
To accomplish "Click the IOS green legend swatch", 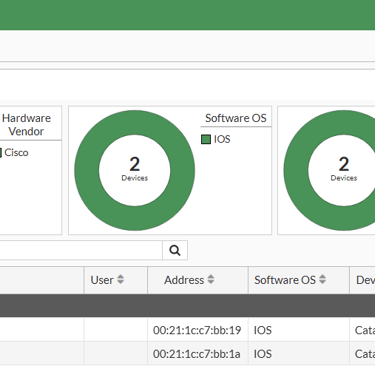I will (x=206, y=139).
